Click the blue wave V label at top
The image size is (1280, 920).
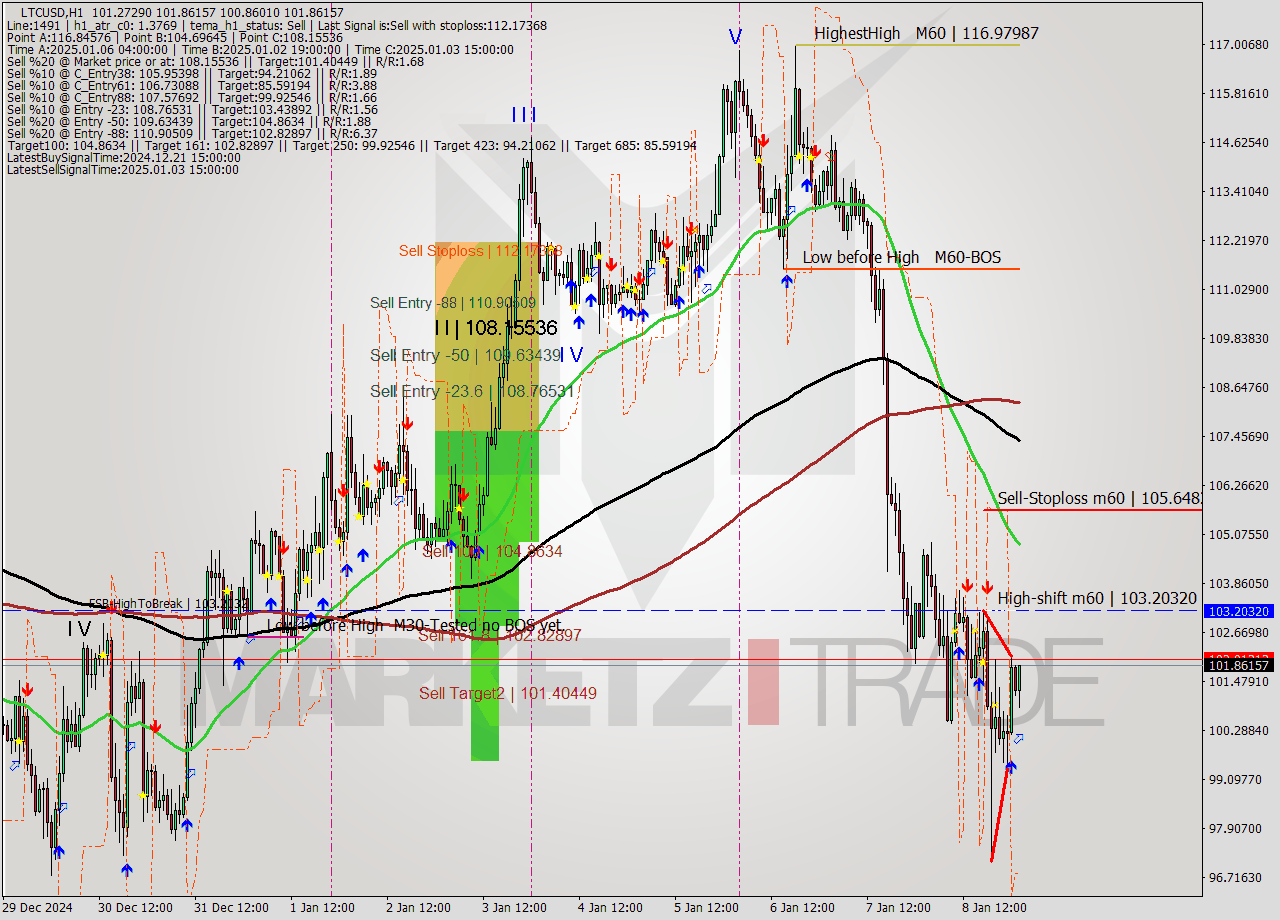(735, 37)
